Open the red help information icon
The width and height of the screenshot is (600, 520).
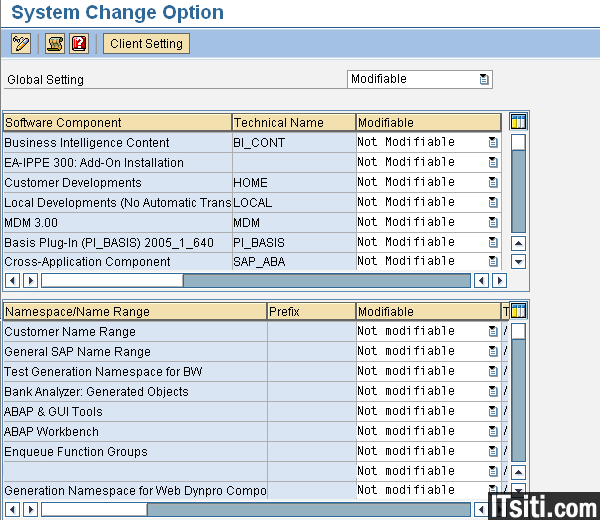click(79, 44)
